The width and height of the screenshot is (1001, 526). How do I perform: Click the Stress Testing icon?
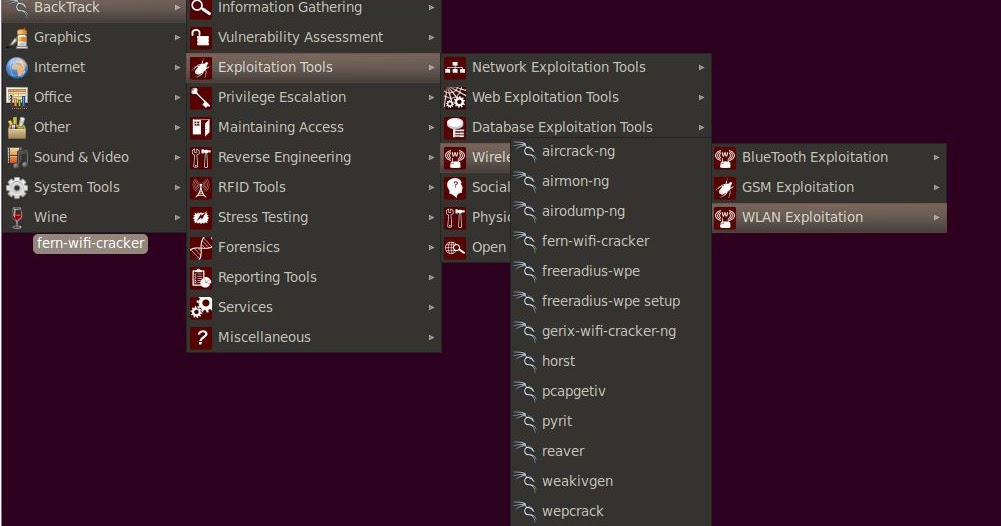[x=201, y=217]
